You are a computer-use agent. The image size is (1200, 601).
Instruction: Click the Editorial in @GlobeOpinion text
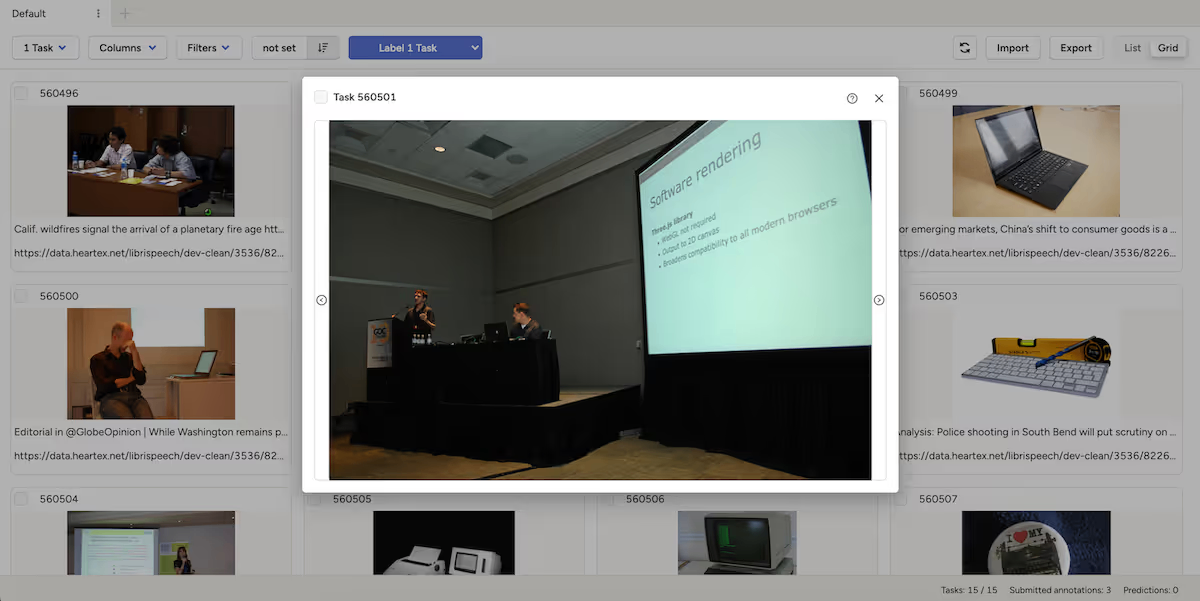(151, 432)
